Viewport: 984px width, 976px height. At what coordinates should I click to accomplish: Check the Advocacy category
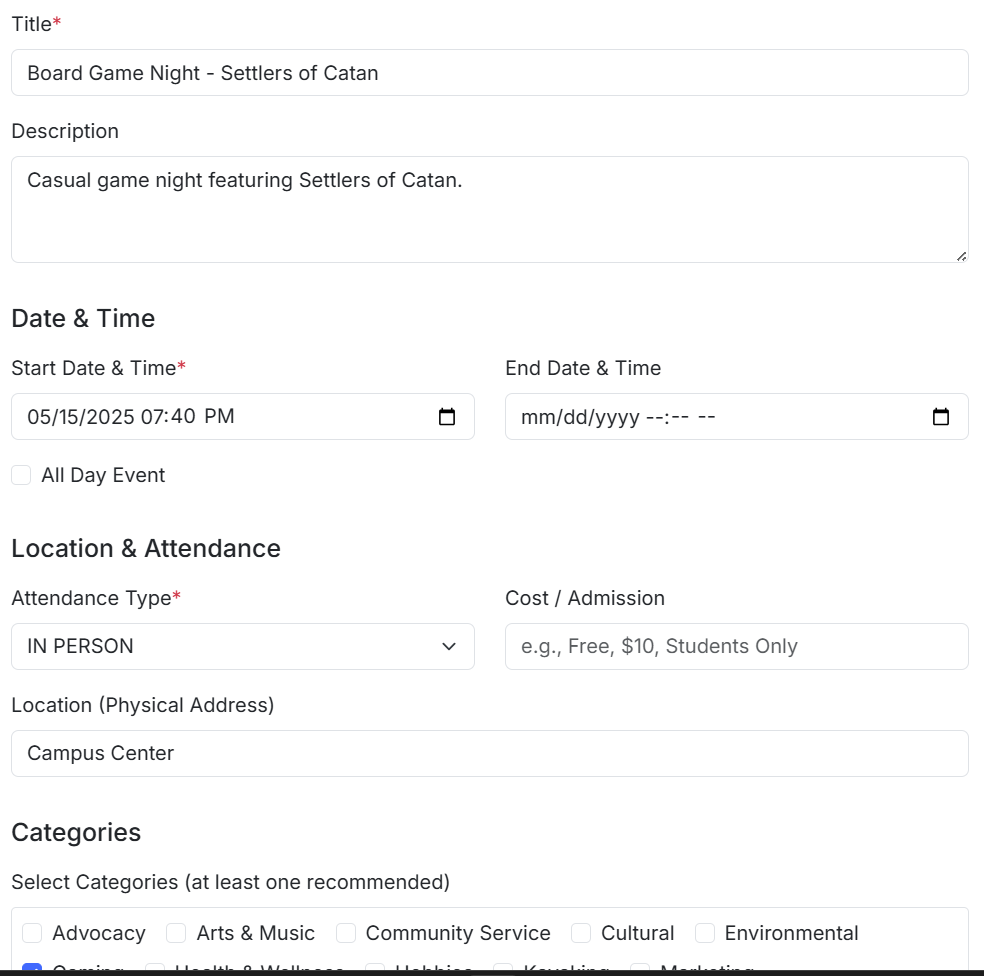pyautogui.click(x=32, y=933)
